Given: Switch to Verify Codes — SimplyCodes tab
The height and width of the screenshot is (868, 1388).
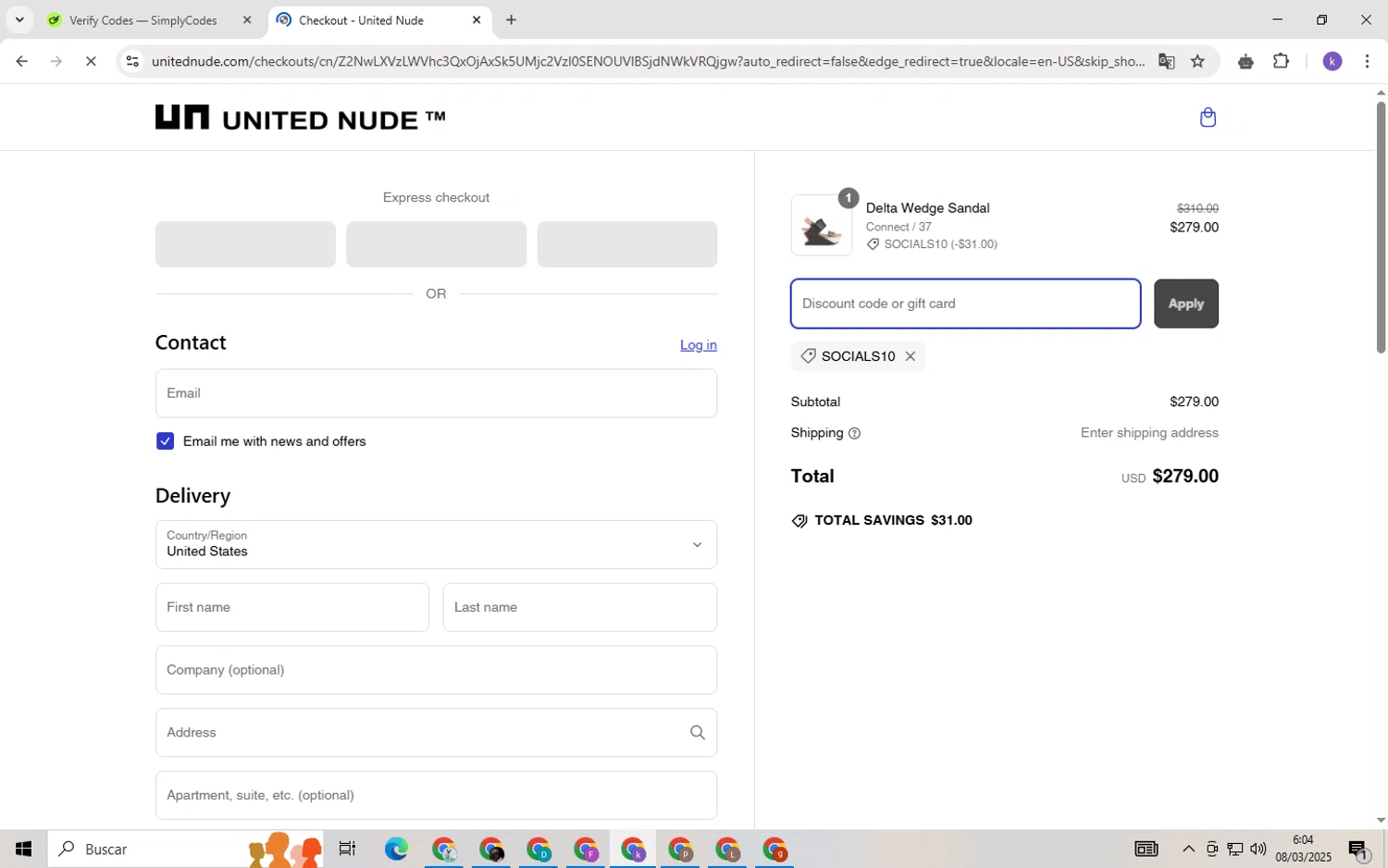Looking at the screenshot, I should tap(143, 19).
